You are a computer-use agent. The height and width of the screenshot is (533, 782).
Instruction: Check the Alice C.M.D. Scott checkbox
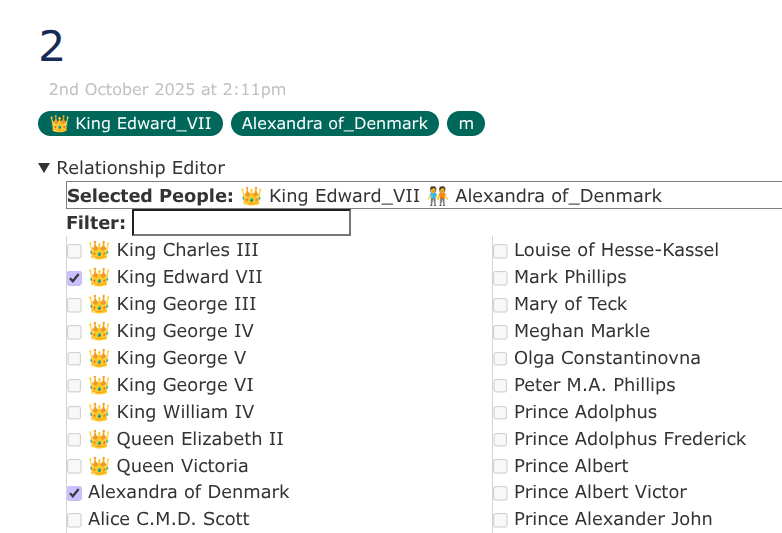75,520
